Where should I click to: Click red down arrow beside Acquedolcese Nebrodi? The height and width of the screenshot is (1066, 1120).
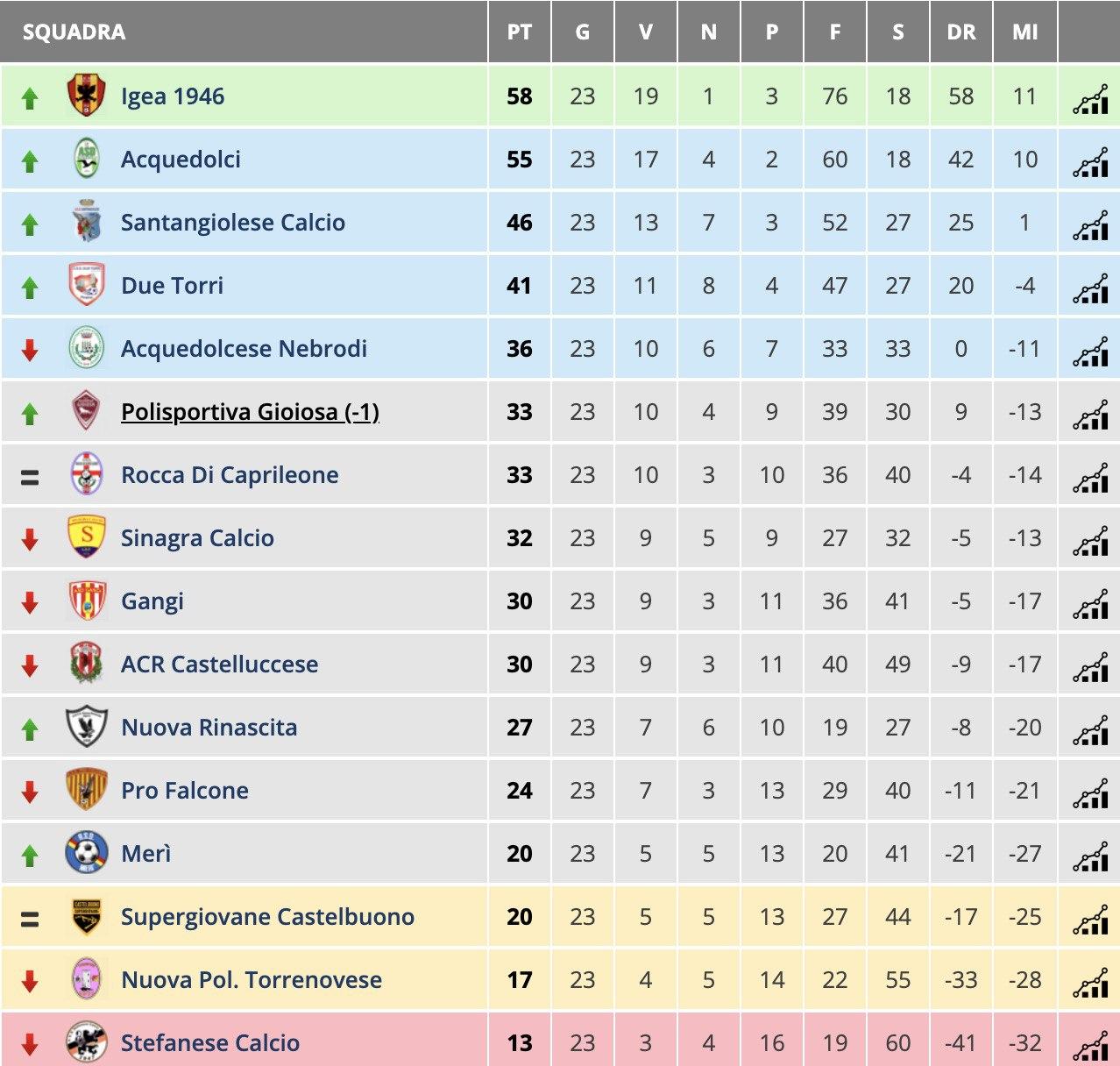click(30, 350)
